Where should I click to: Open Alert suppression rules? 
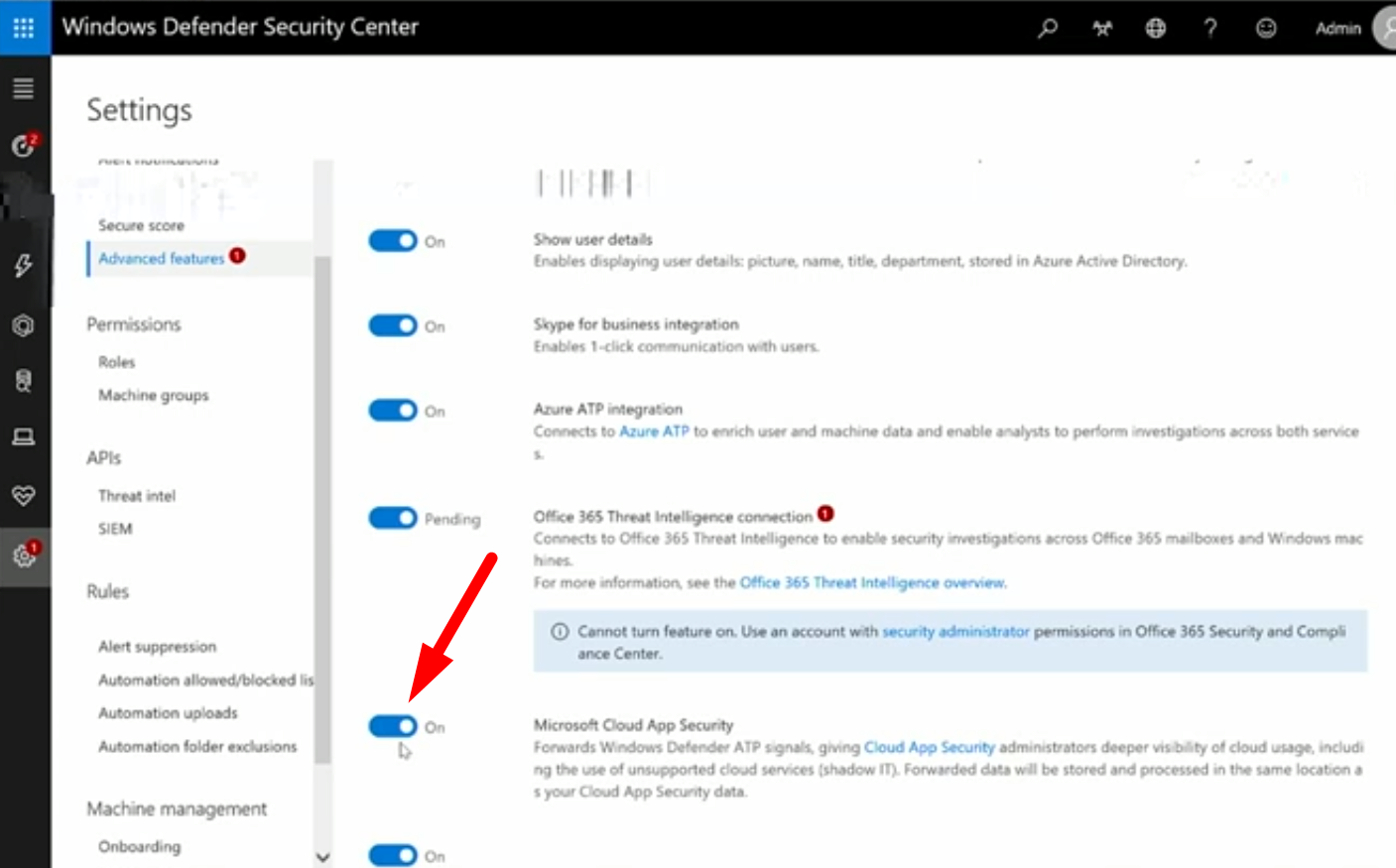click(x=157, y=647)
